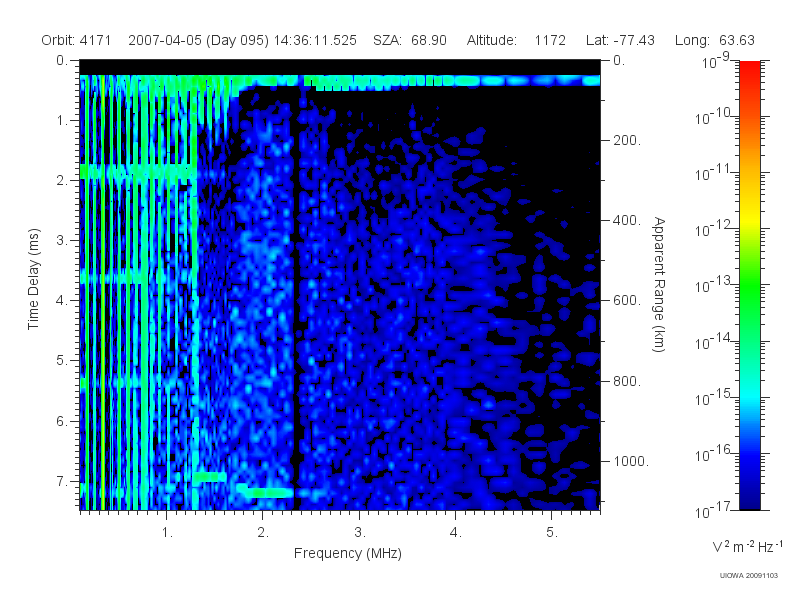Image resolution: width=800 pixels, height=600 pixels.
Task: Click the 'V² m⁻² Hz⁻¹' units label
Action: point(747,546)
